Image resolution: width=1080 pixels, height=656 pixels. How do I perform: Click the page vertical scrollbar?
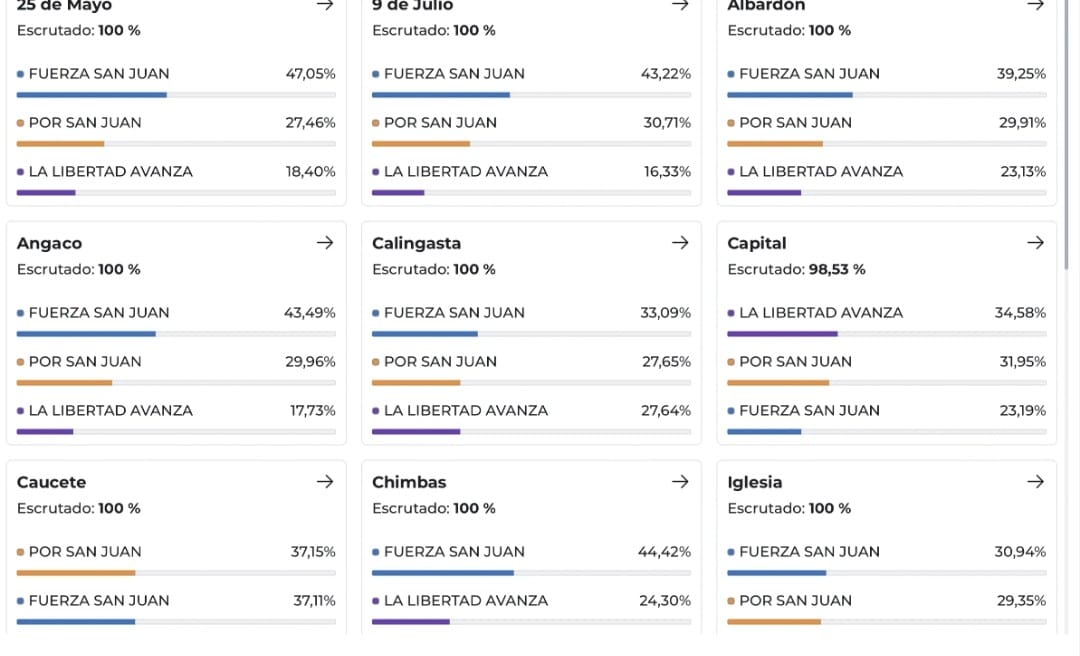coord(1067,134)
